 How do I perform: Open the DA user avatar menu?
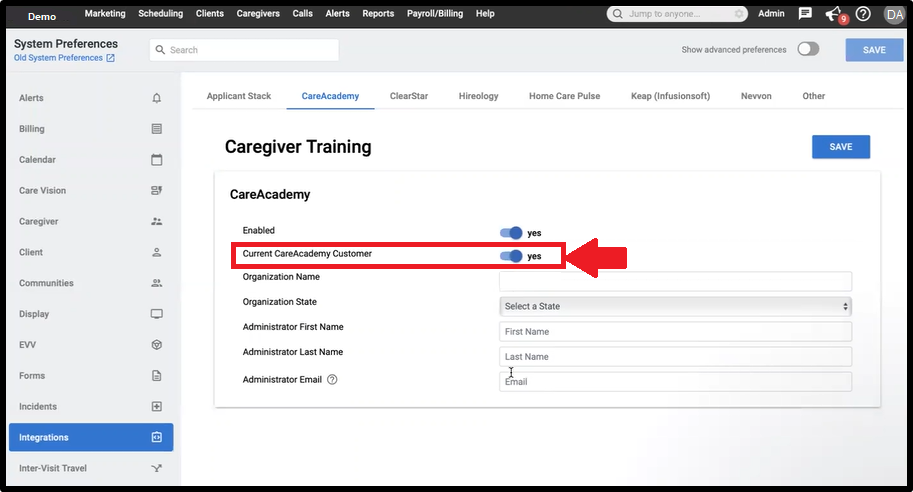[x=894, y=15]
